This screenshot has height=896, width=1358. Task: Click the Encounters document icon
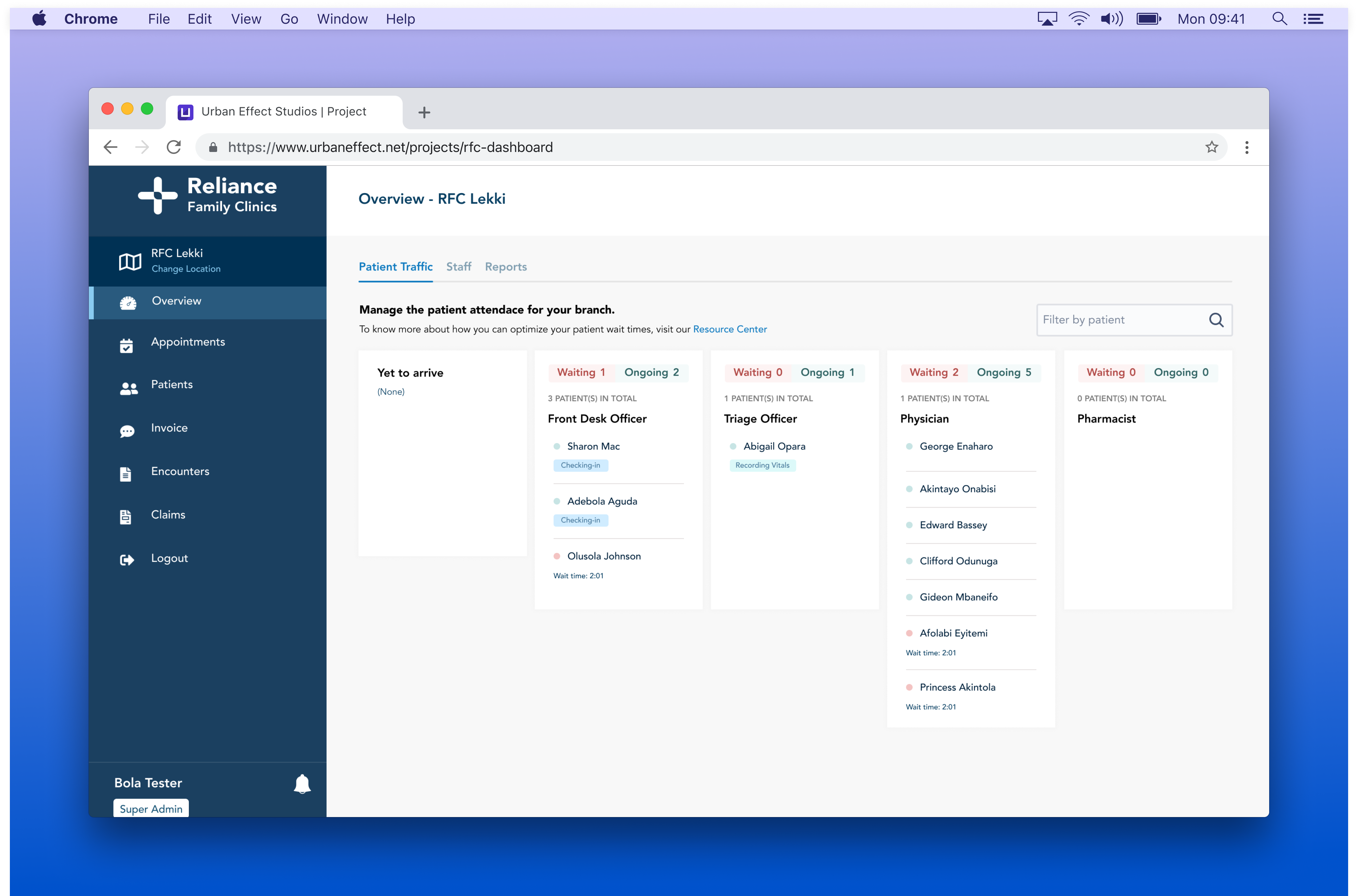(126, 474)
